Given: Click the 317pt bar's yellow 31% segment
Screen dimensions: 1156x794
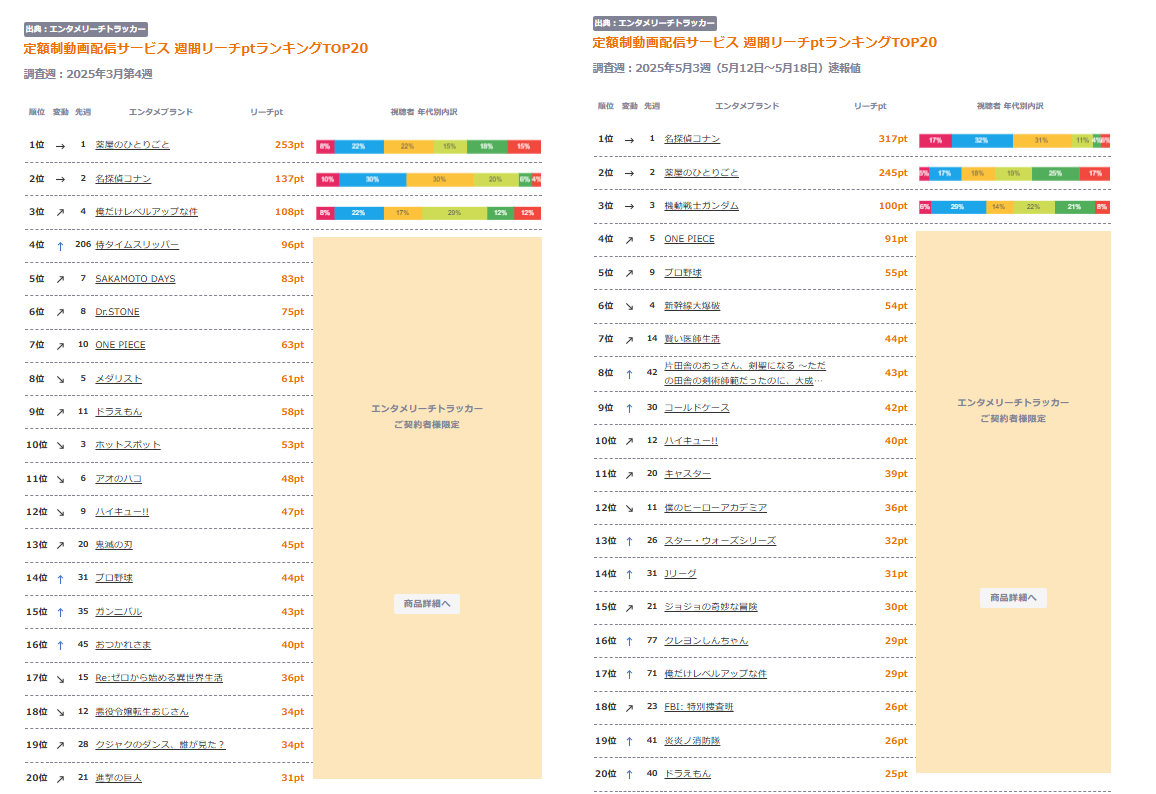Looking at the screenshot, I should tap(1041, 141).
